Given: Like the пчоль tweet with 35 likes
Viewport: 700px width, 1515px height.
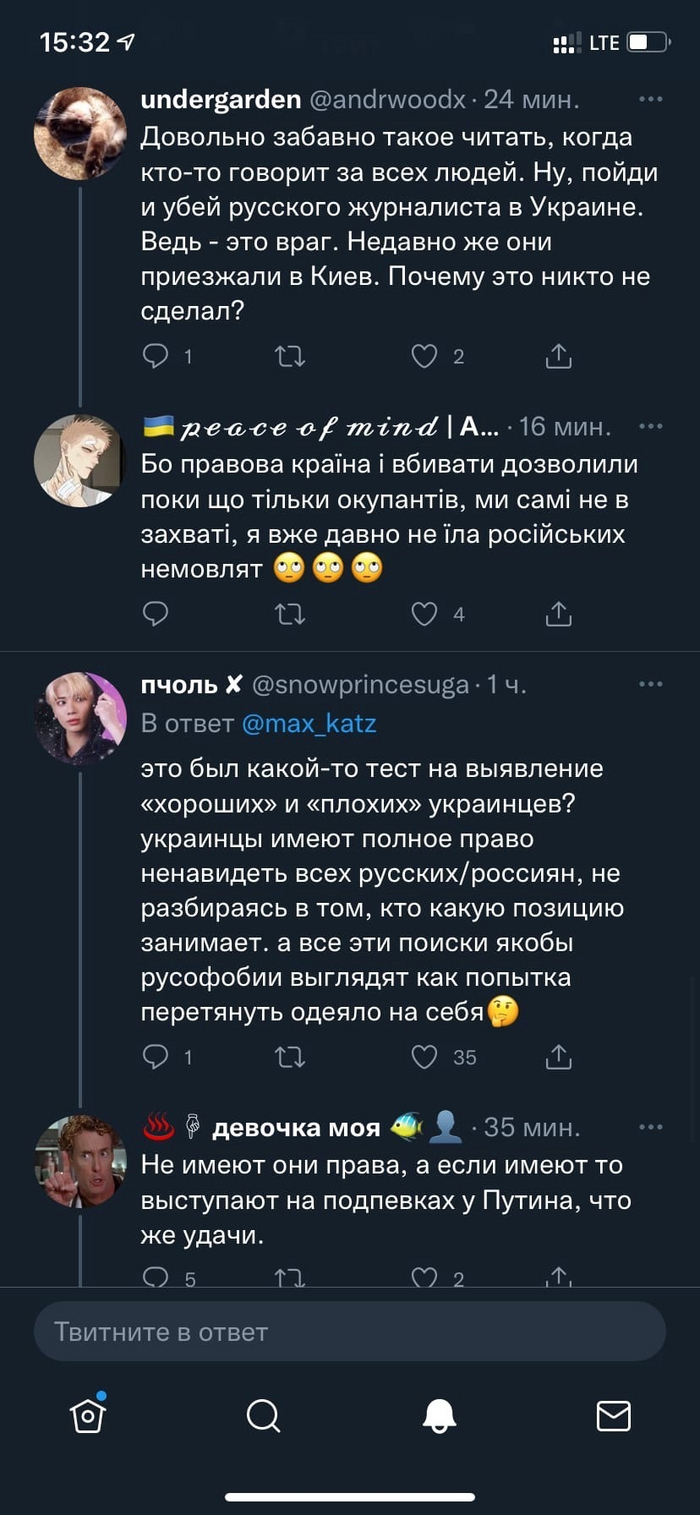Looking at the screenshot, I should click(x=425, y=1056).
